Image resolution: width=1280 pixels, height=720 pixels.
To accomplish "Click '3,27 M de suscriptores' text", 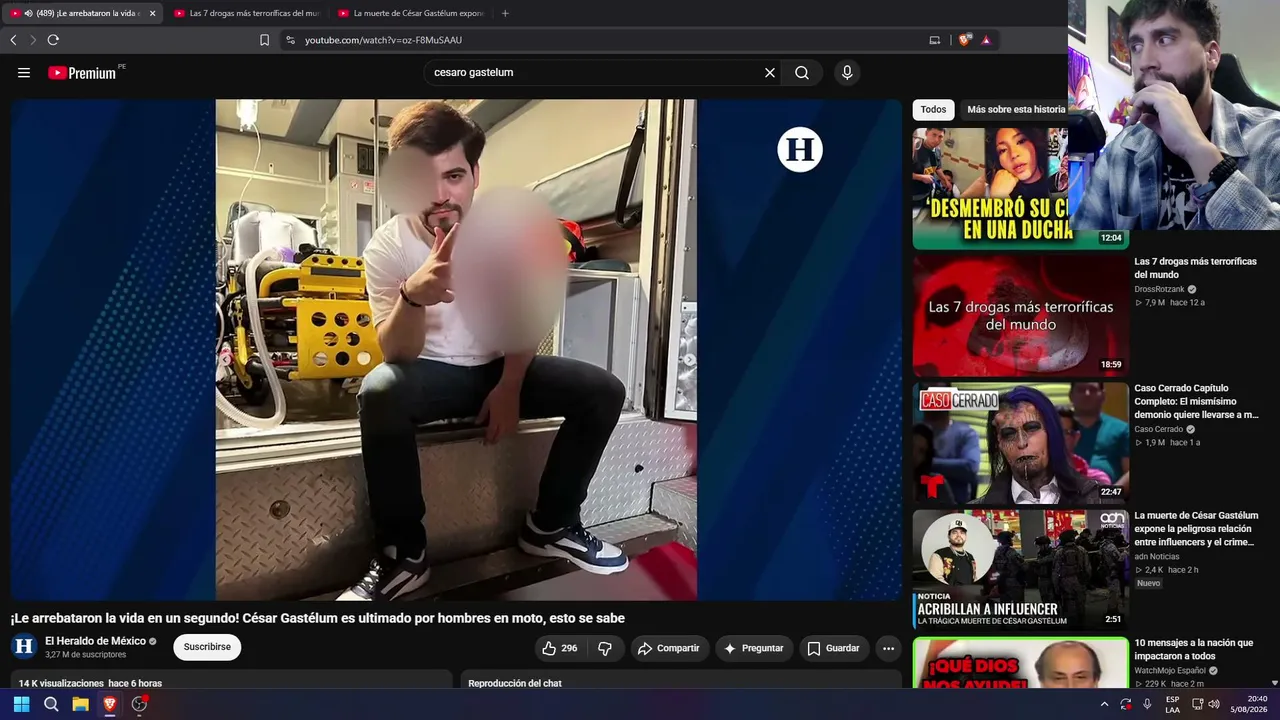I will (85, 655).
